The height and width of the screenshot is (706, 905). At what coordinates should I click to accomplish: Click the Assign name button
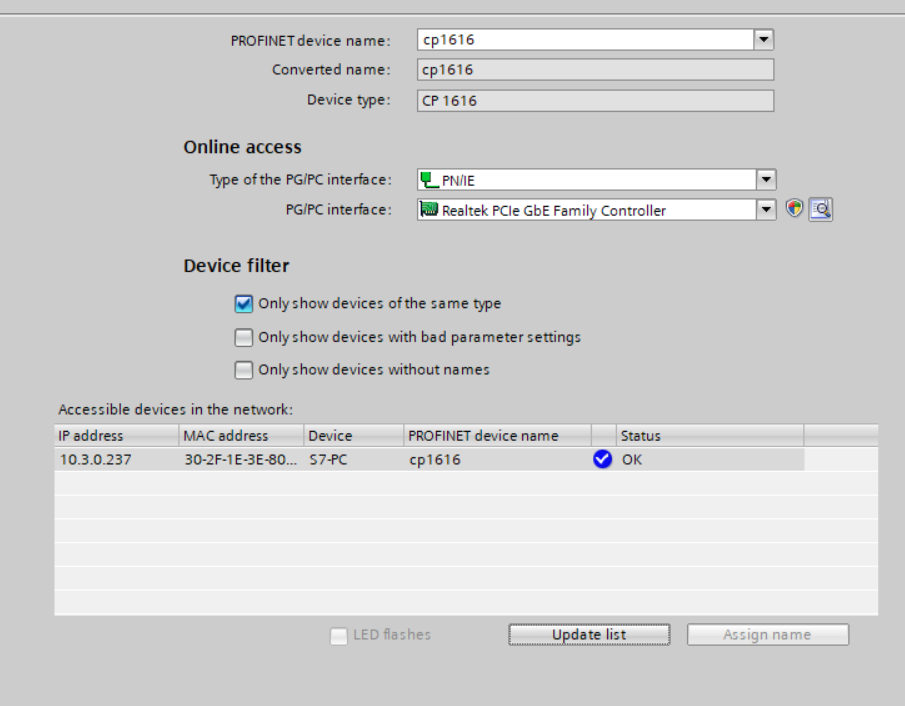768,634
